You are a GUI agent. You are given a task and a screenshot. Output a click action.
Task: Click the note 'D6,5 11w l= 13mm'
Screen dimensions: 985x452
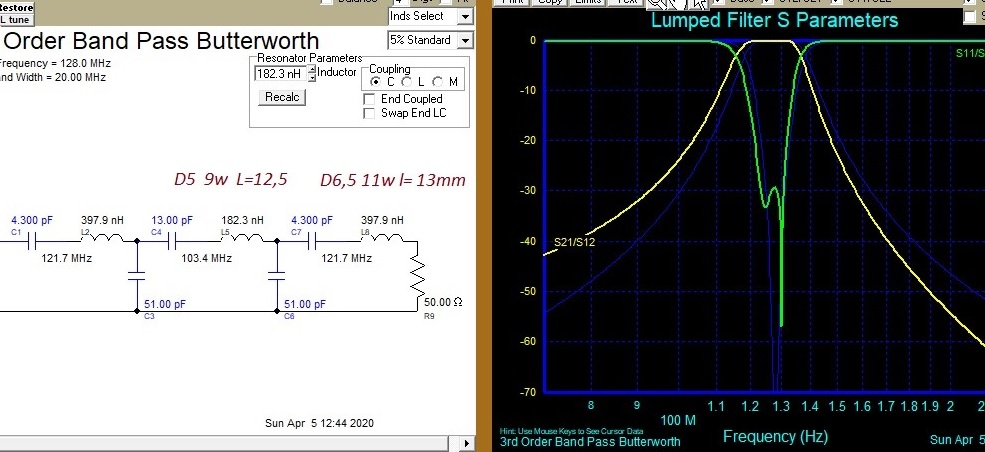[393, 180]
